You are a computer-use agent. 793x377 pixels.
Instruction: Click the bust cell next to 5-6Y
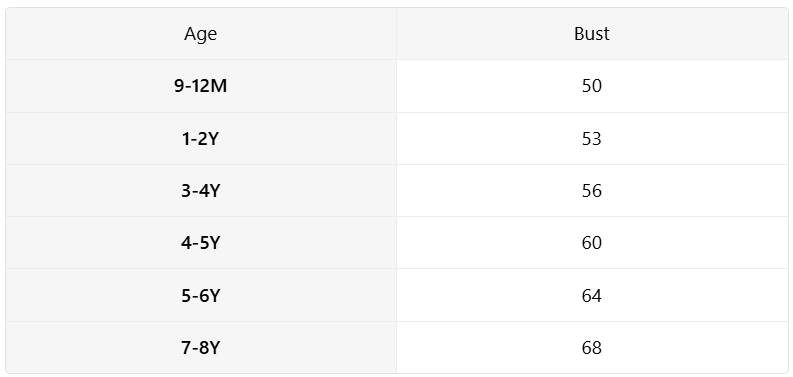click(x=592, y=295)
